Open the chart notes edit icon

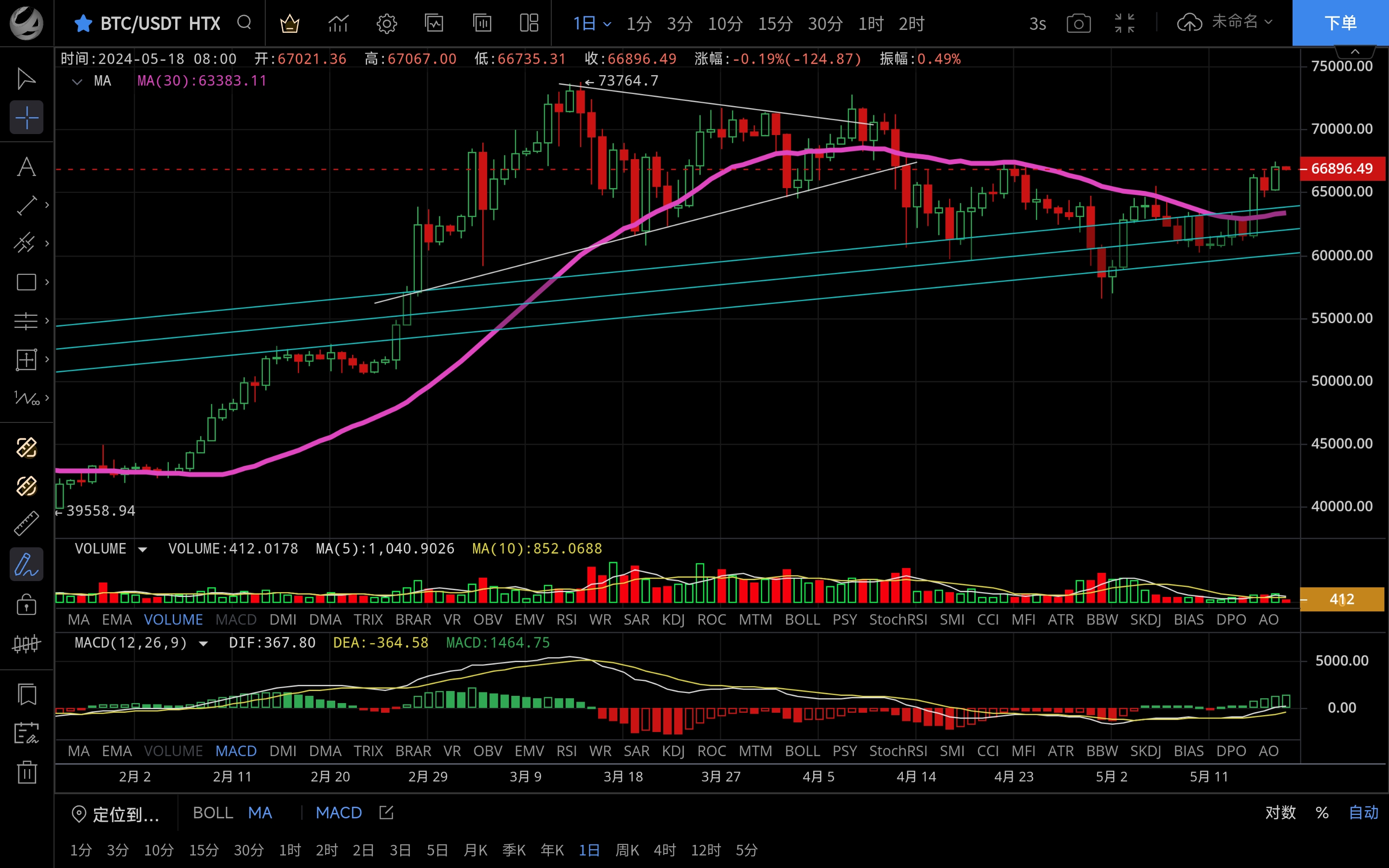pos(27,733)
